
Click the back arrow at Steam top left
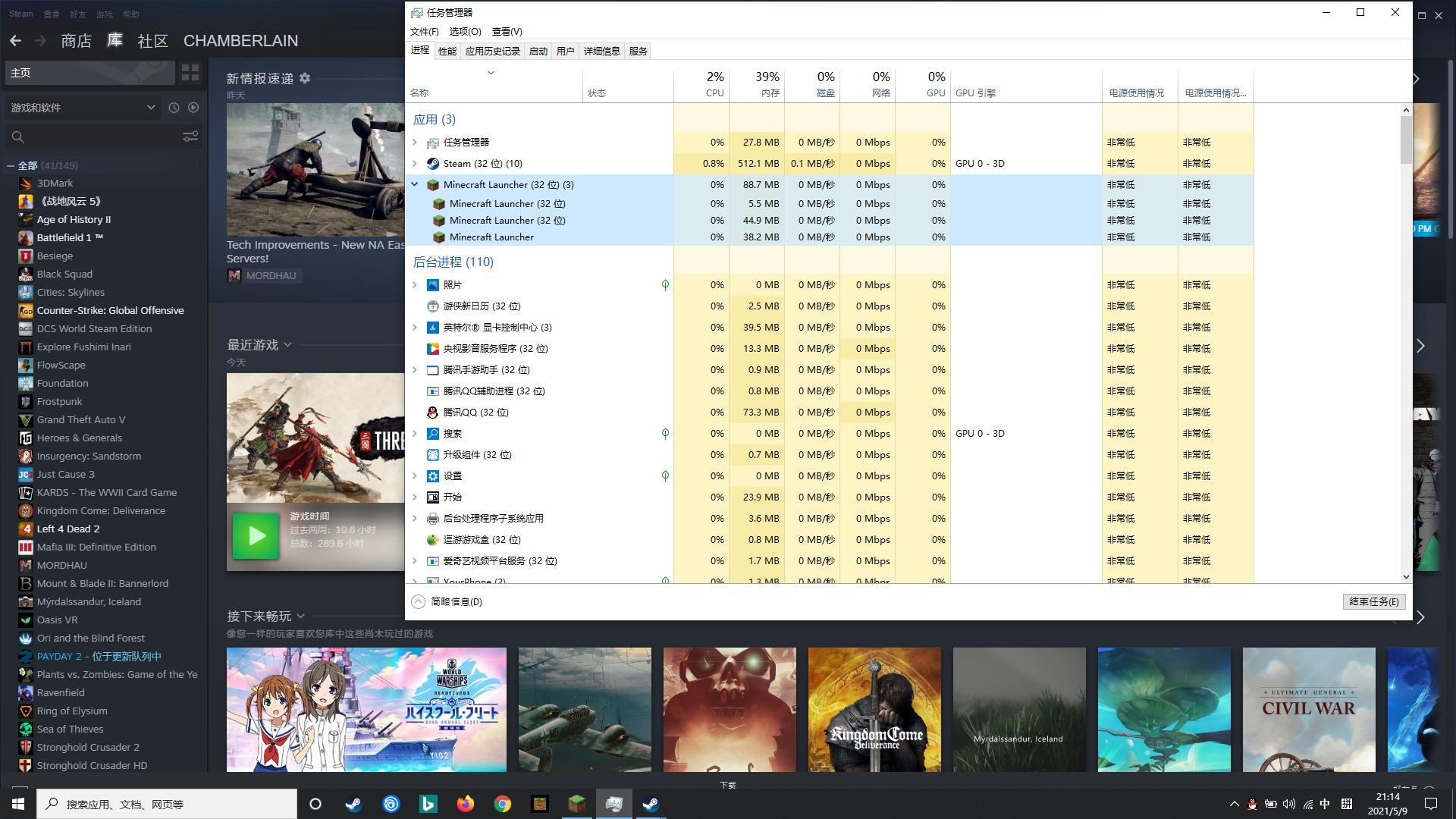(15, 40)
